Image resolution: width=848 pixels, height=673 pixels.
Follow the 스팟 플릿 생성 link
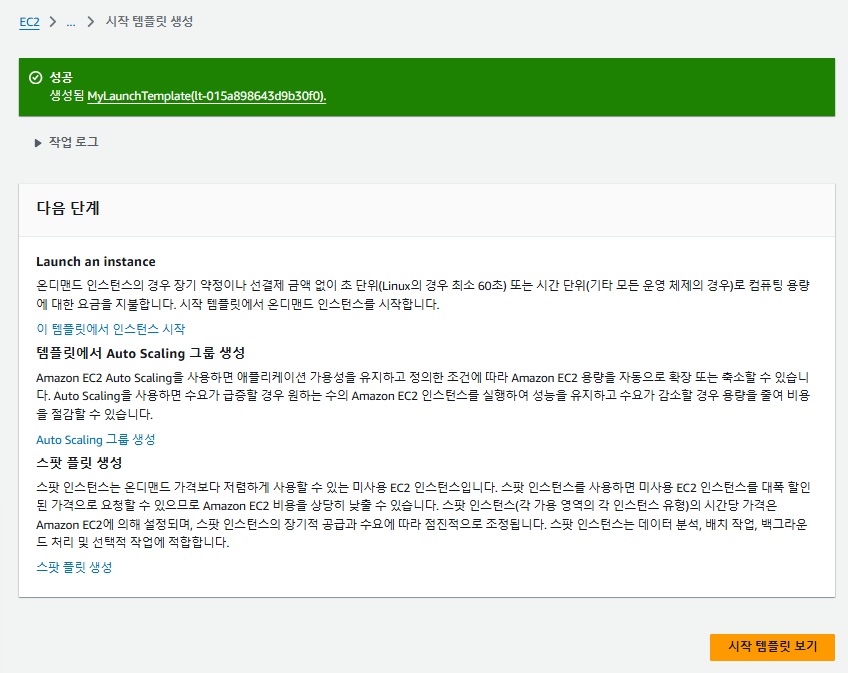(x=74, y=567)
